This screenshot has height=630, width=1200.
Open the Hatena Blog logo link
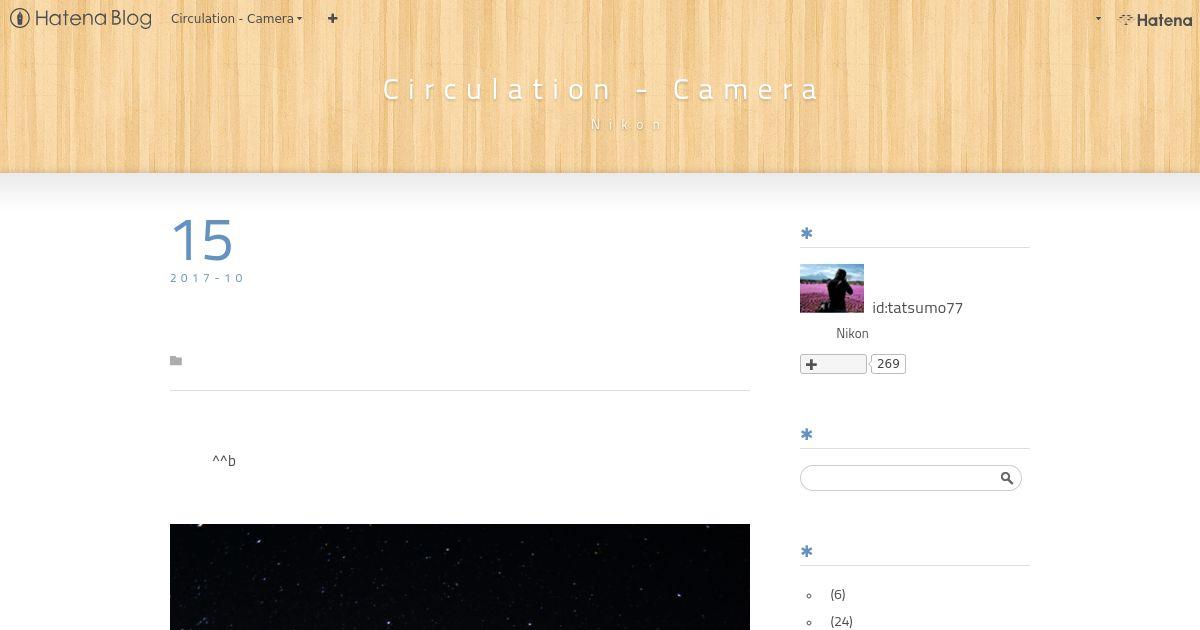coord(81,18)
